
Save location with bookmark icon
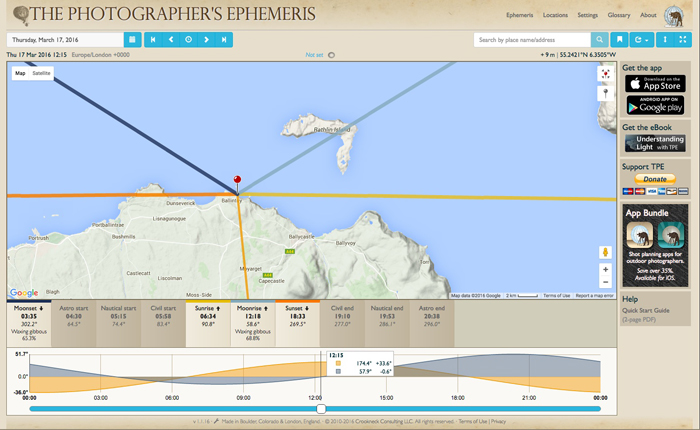pos(620,40)
